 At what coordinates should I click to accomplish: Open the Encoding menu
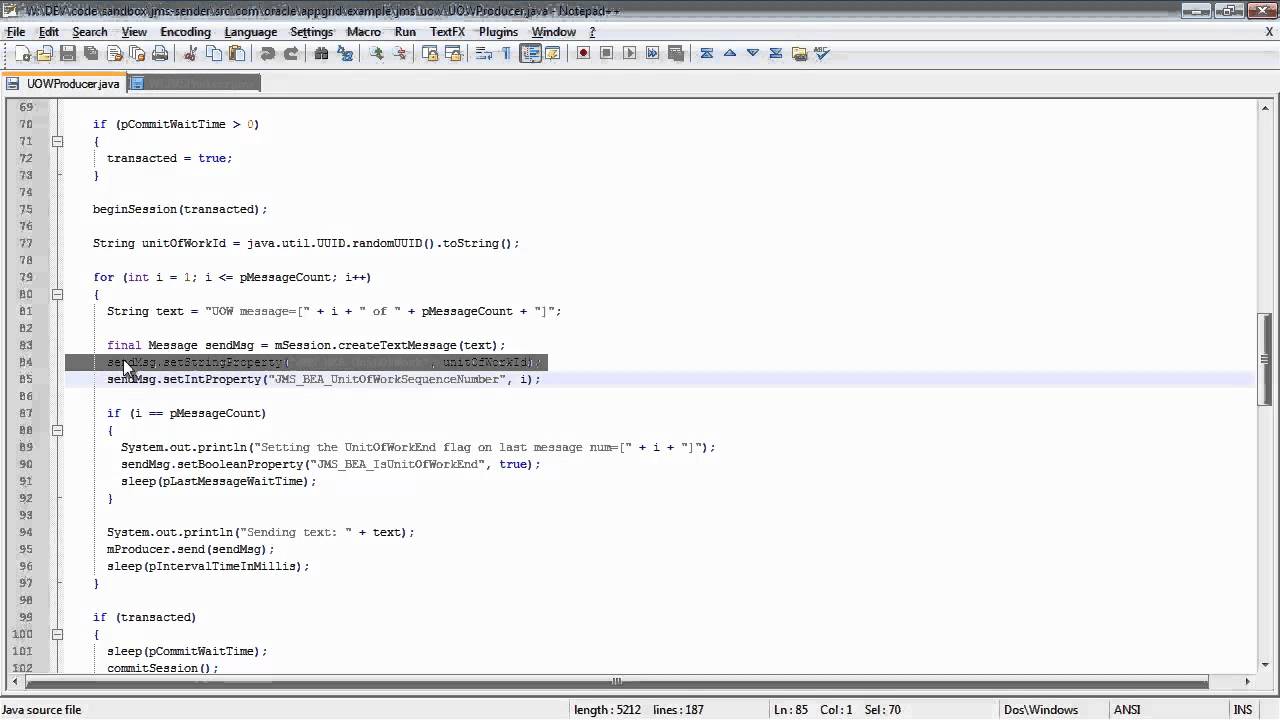pos(185,32)
